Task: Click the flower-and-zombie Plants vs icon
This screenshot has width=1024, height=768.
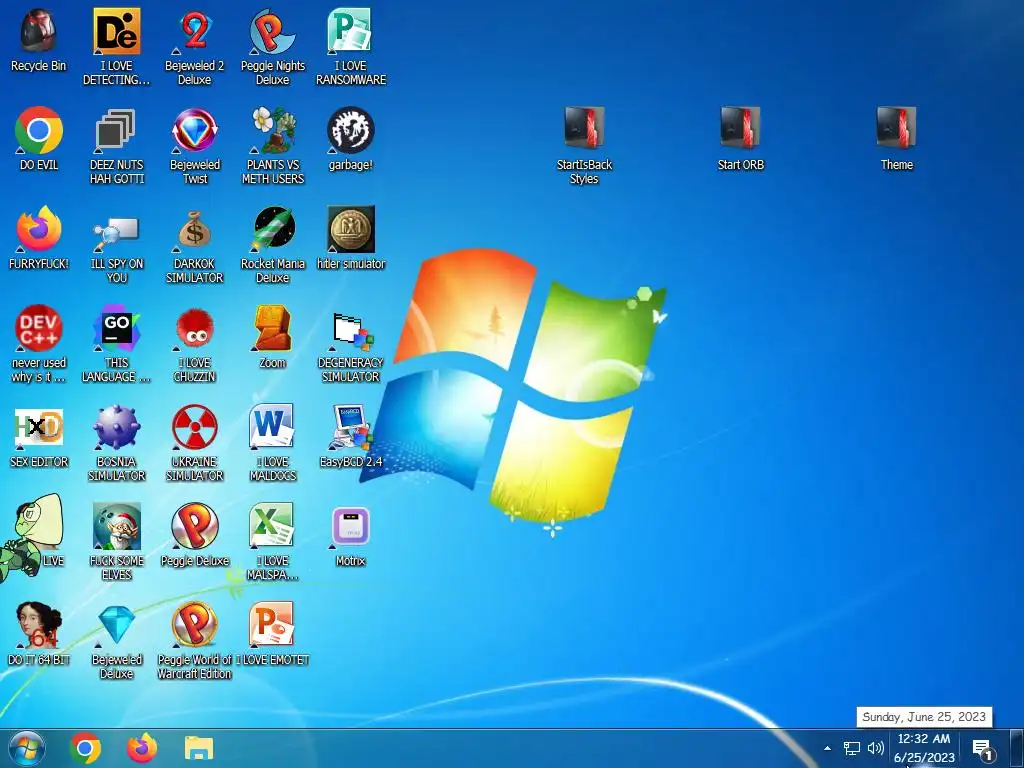Action: 272,131
